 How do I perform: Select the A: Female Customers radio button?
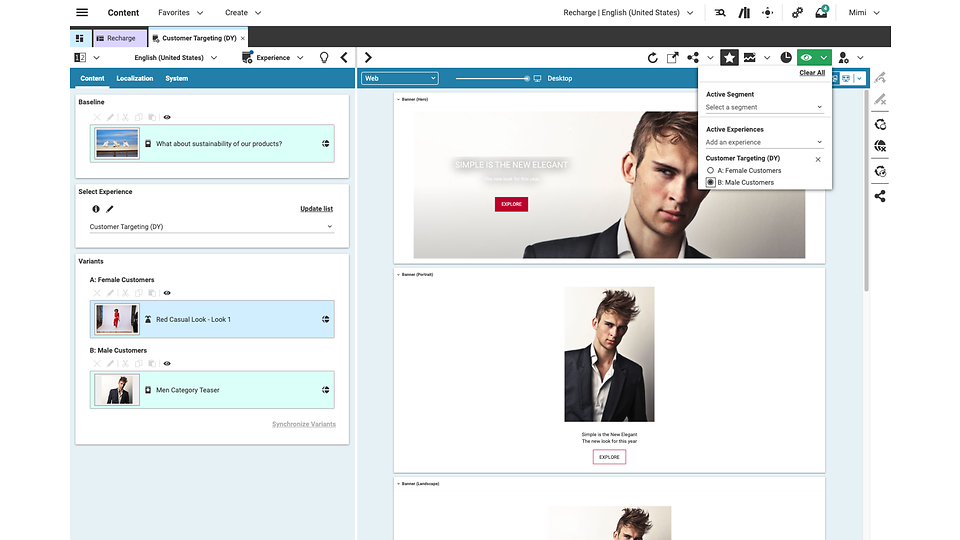(710, 170)
